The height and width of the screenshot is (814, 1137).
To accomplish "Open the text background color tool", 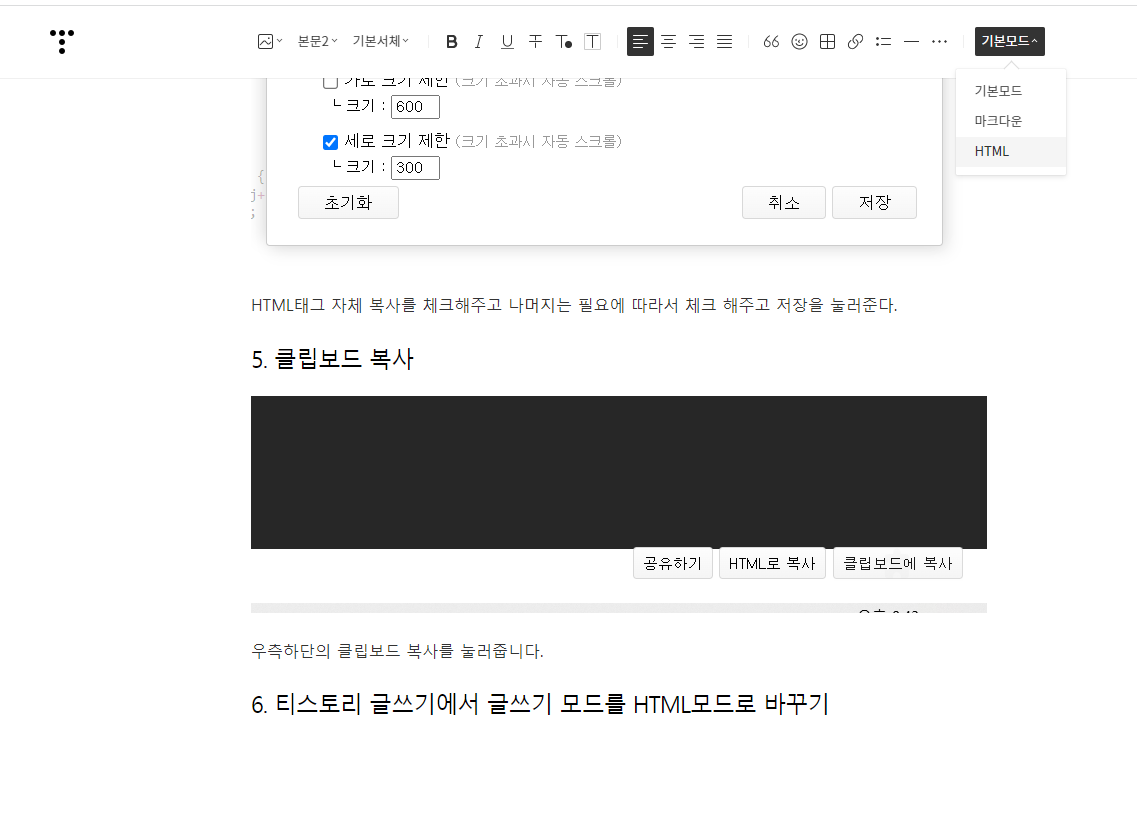I will tap(592, 41).
